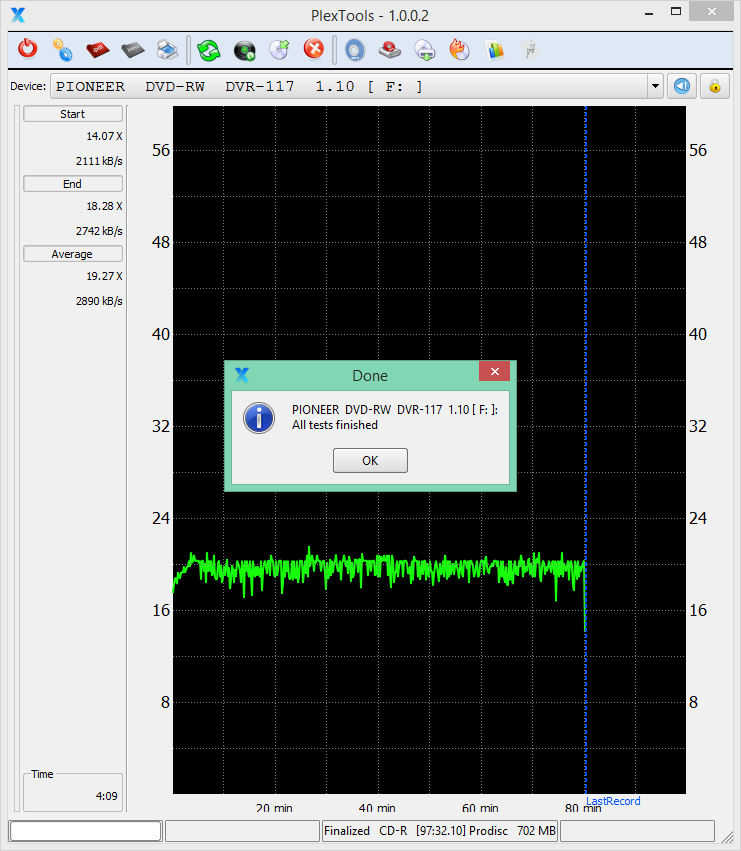Refresh drives using green arrows icon

pos(208,50)
